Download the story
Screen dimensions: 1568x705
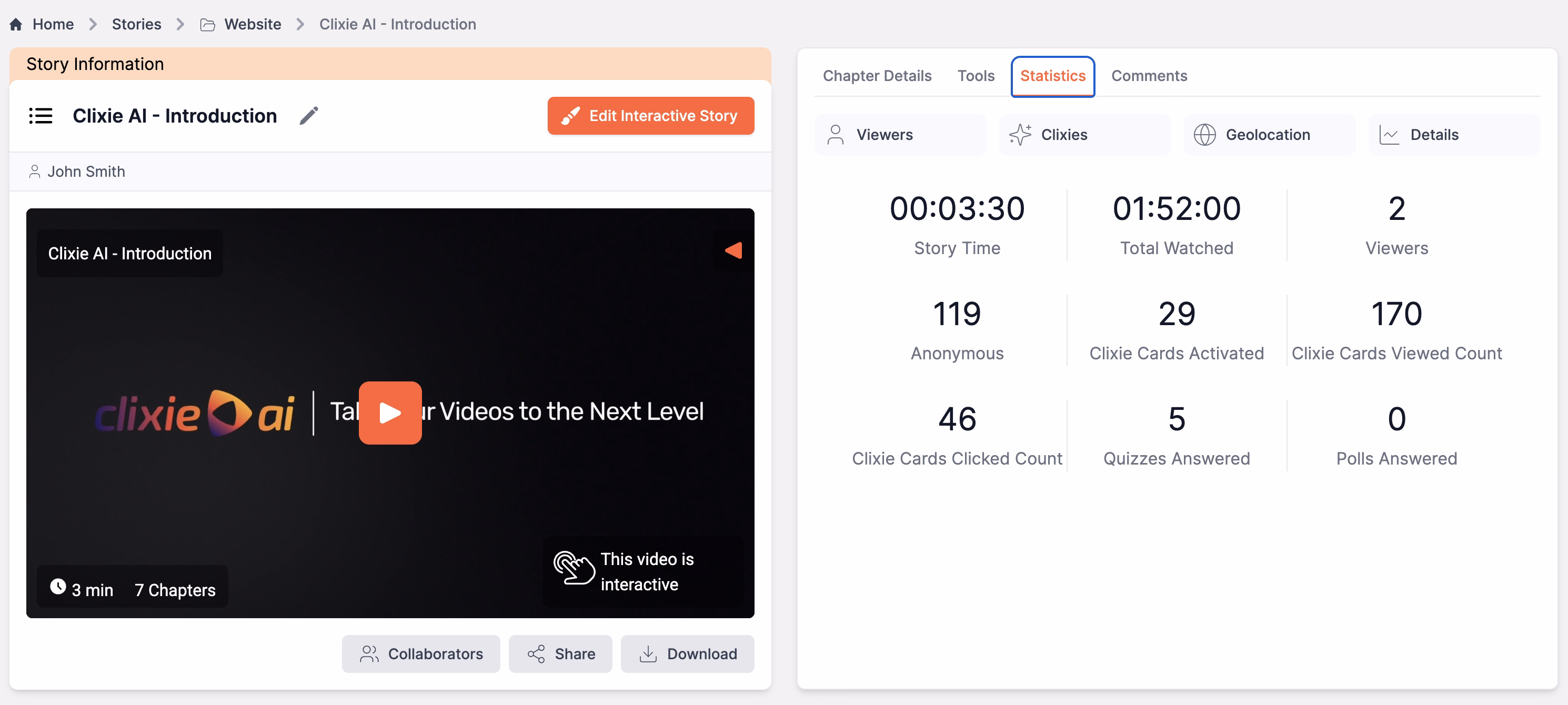[688, 654]
